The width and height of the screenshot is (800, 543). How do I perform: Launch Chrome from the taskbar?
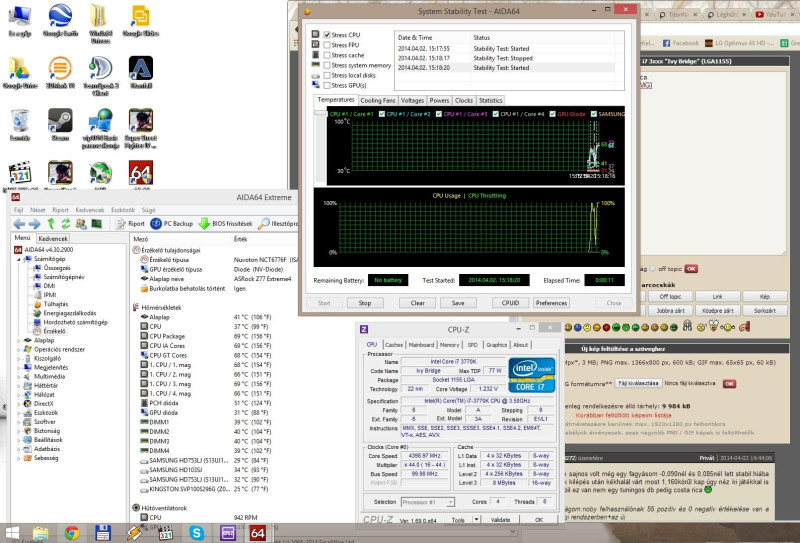[x=72, y=533]
